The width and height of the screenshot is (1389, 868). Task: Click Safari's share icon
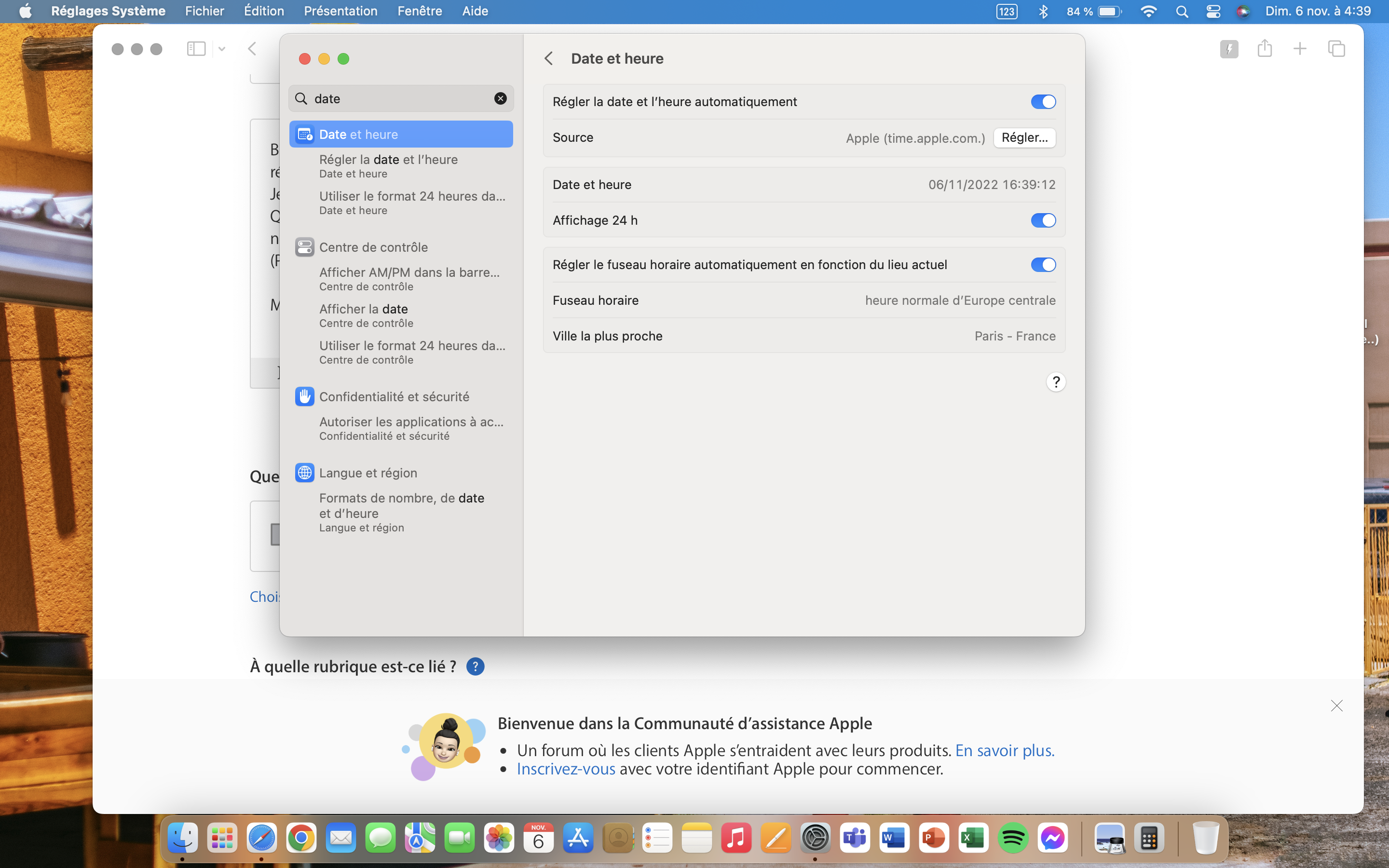pos(1265,49)
